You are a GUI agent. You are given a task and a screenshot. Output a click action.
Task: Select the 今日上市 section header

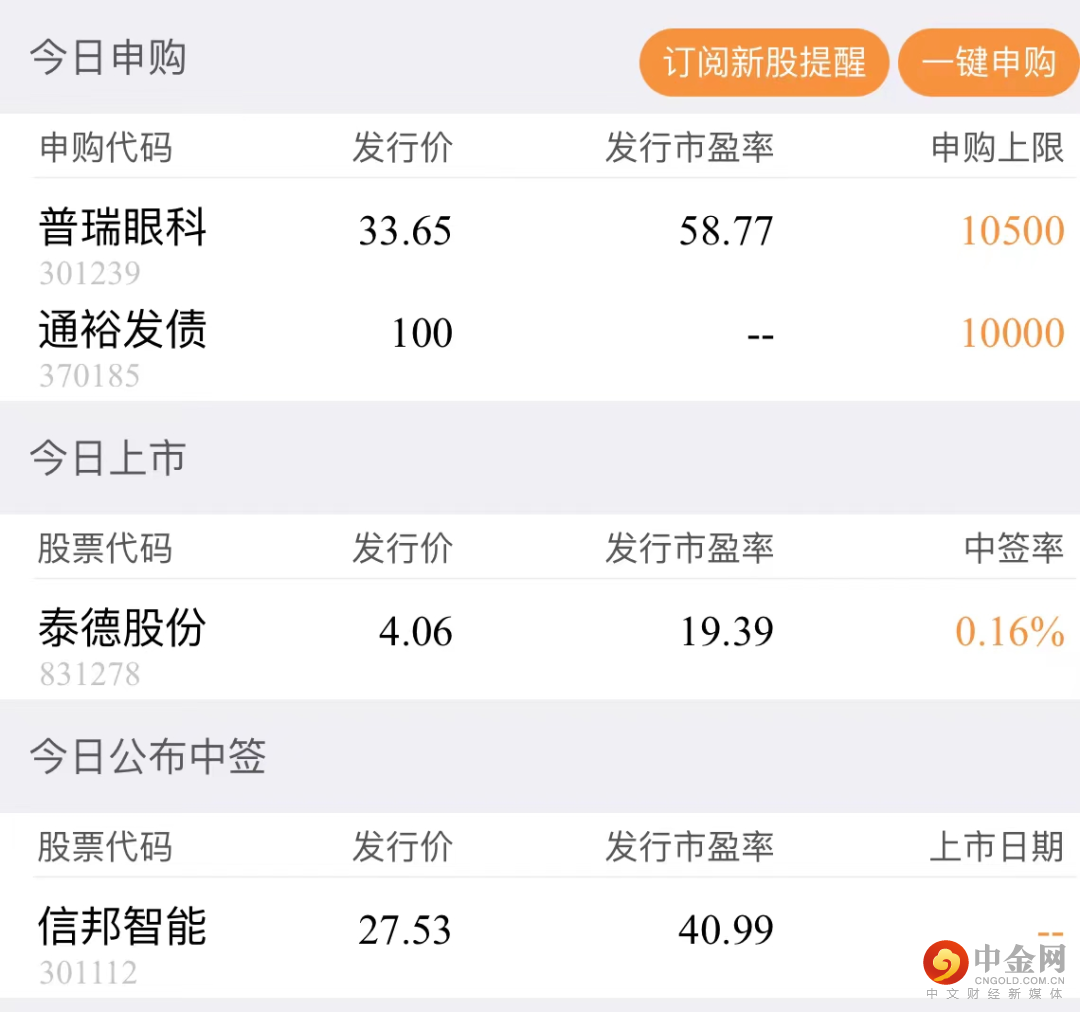tap(108, 458)
